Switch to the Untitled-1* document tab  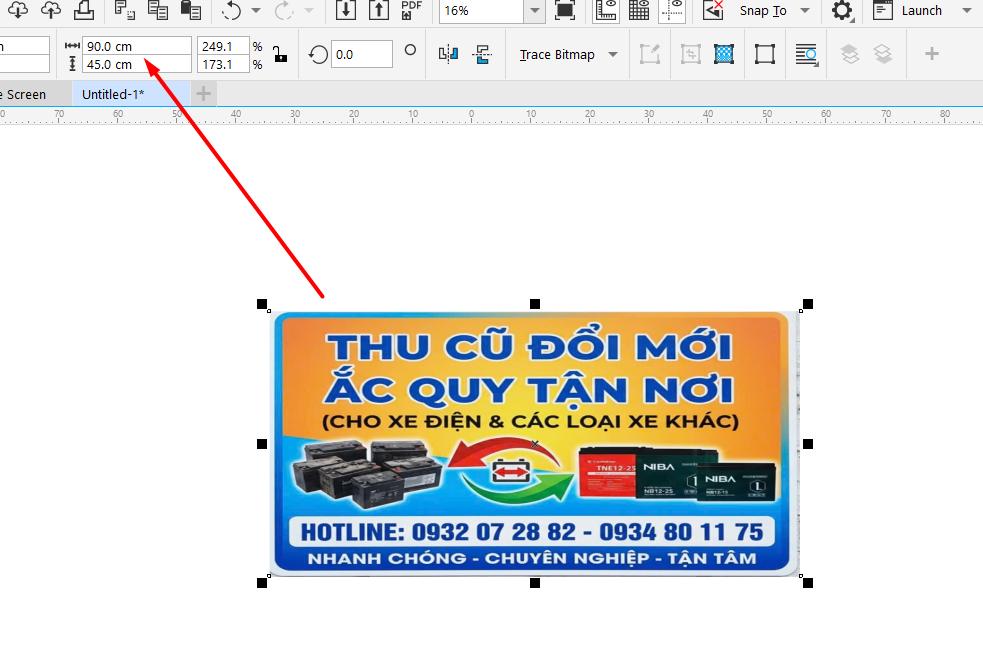tap(130, 94)
